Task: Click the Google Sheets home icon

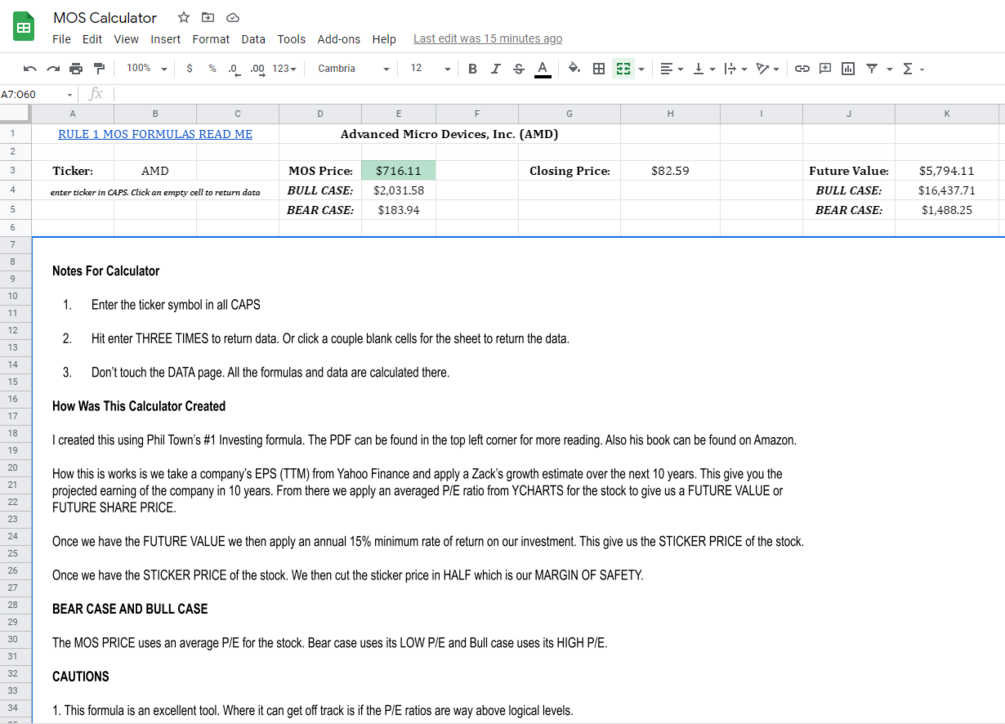Action: click(x=24, y=26)
